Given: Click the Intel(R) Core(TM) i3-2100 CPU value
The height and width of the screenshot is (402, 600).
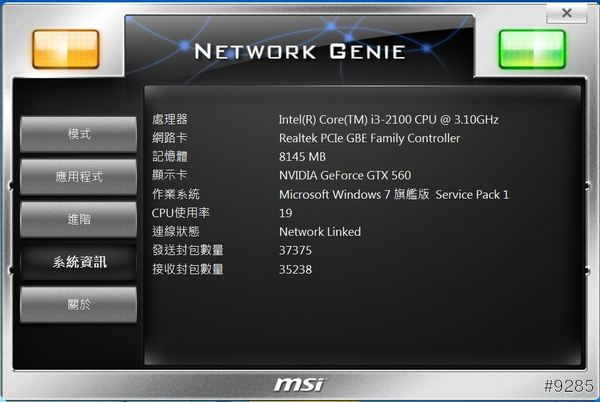Looking at the screenshot, I should point(388,120).
